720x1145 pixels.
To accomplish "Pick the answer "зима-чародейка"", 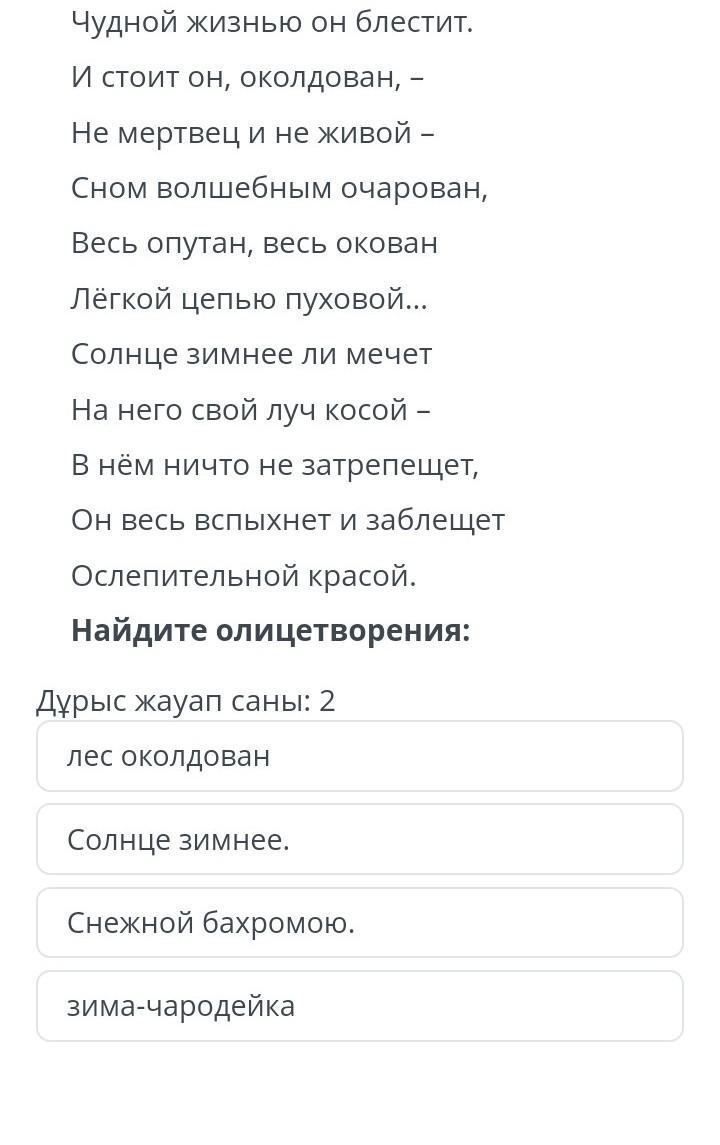I will (359, 1006).
